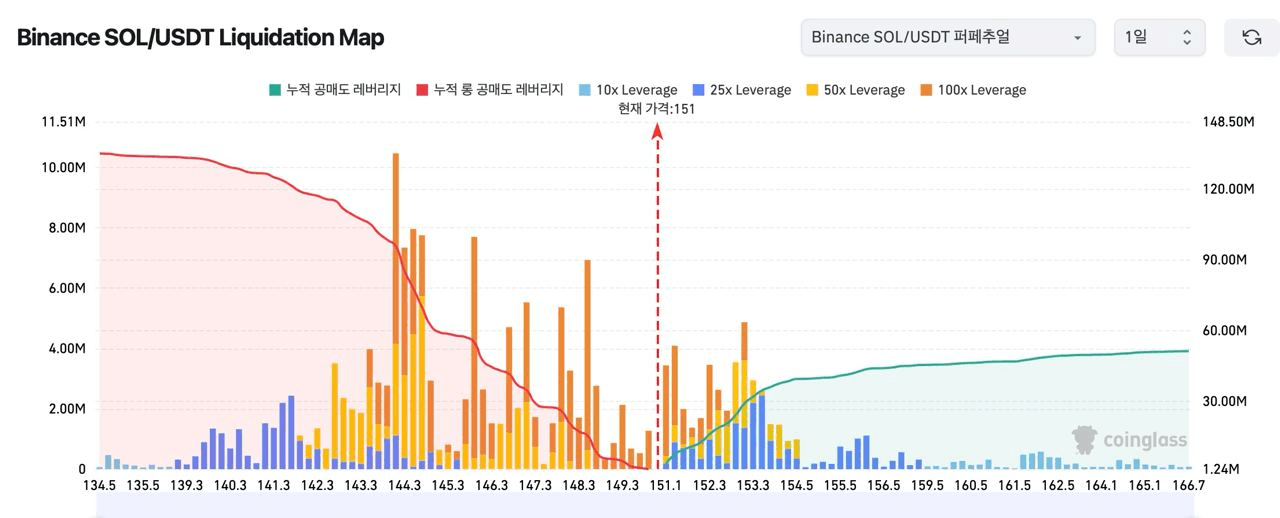Click the yellow 50x Leverage legend swatch
The width and height of the screenshot is (1280, 518).
pos(811,90)
